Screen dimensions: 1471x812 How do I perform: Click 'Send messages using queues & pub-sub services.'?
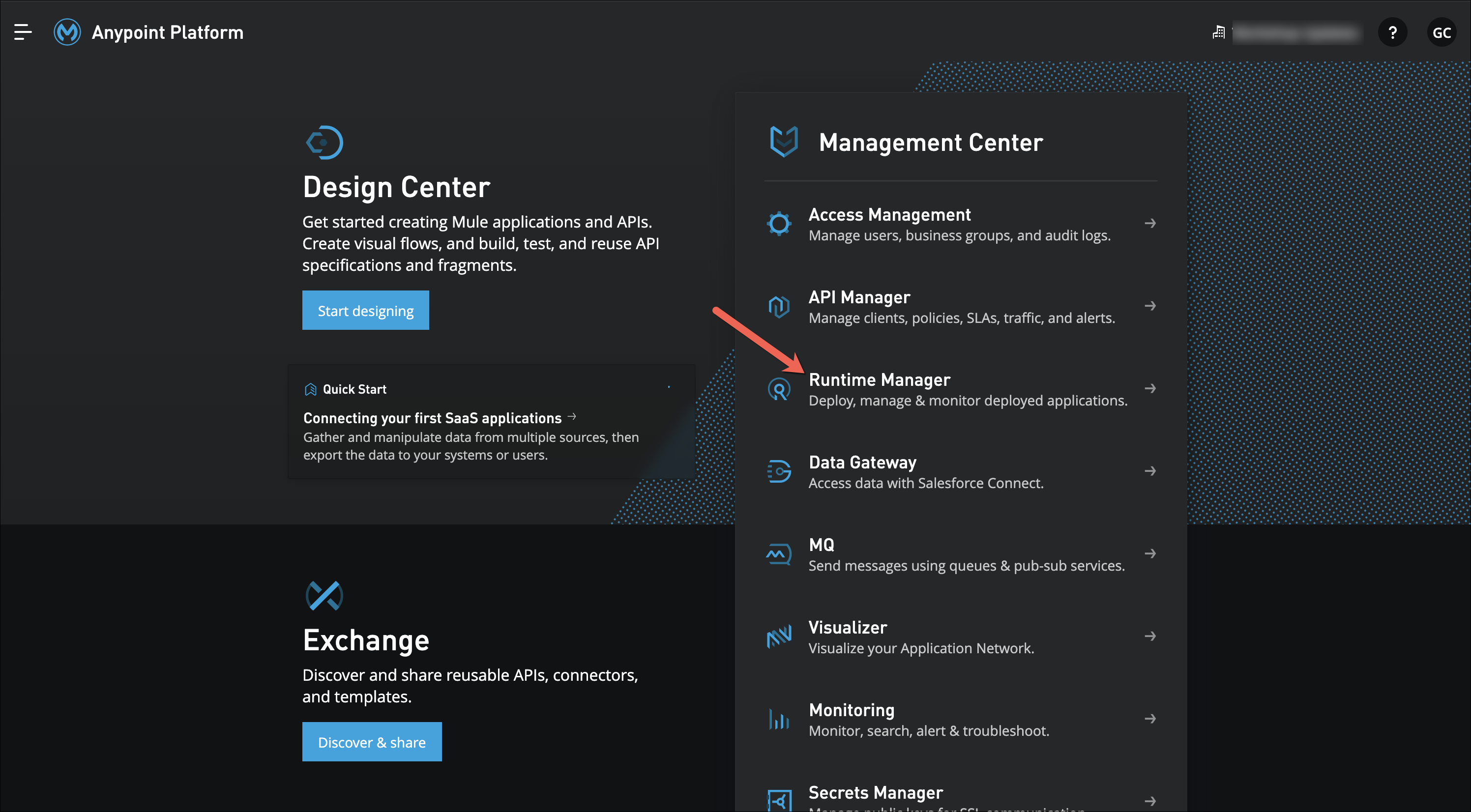[x=966, y=566]
